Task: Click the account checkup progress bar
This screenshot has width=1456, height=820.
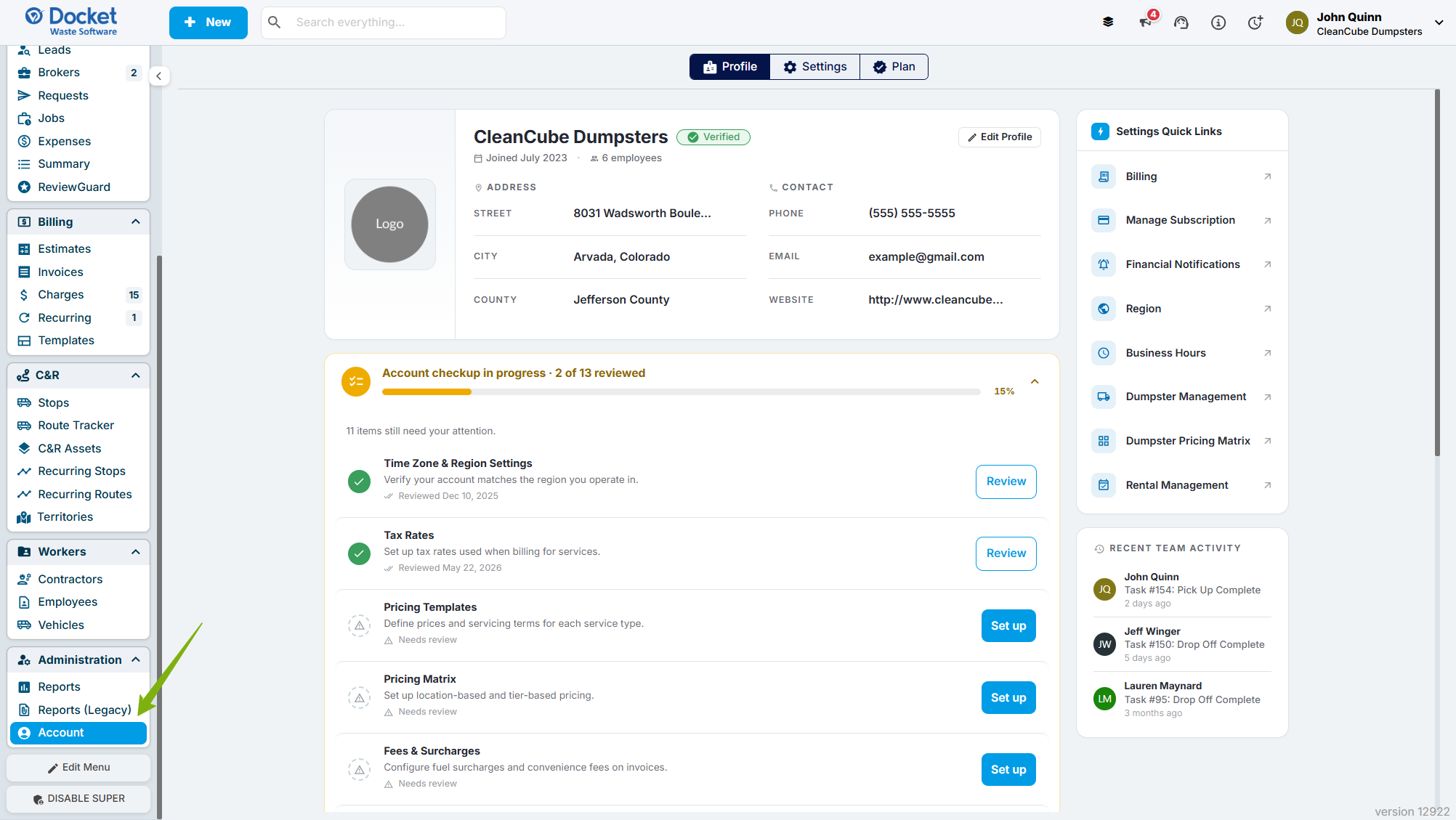Action: click(681, 392)
